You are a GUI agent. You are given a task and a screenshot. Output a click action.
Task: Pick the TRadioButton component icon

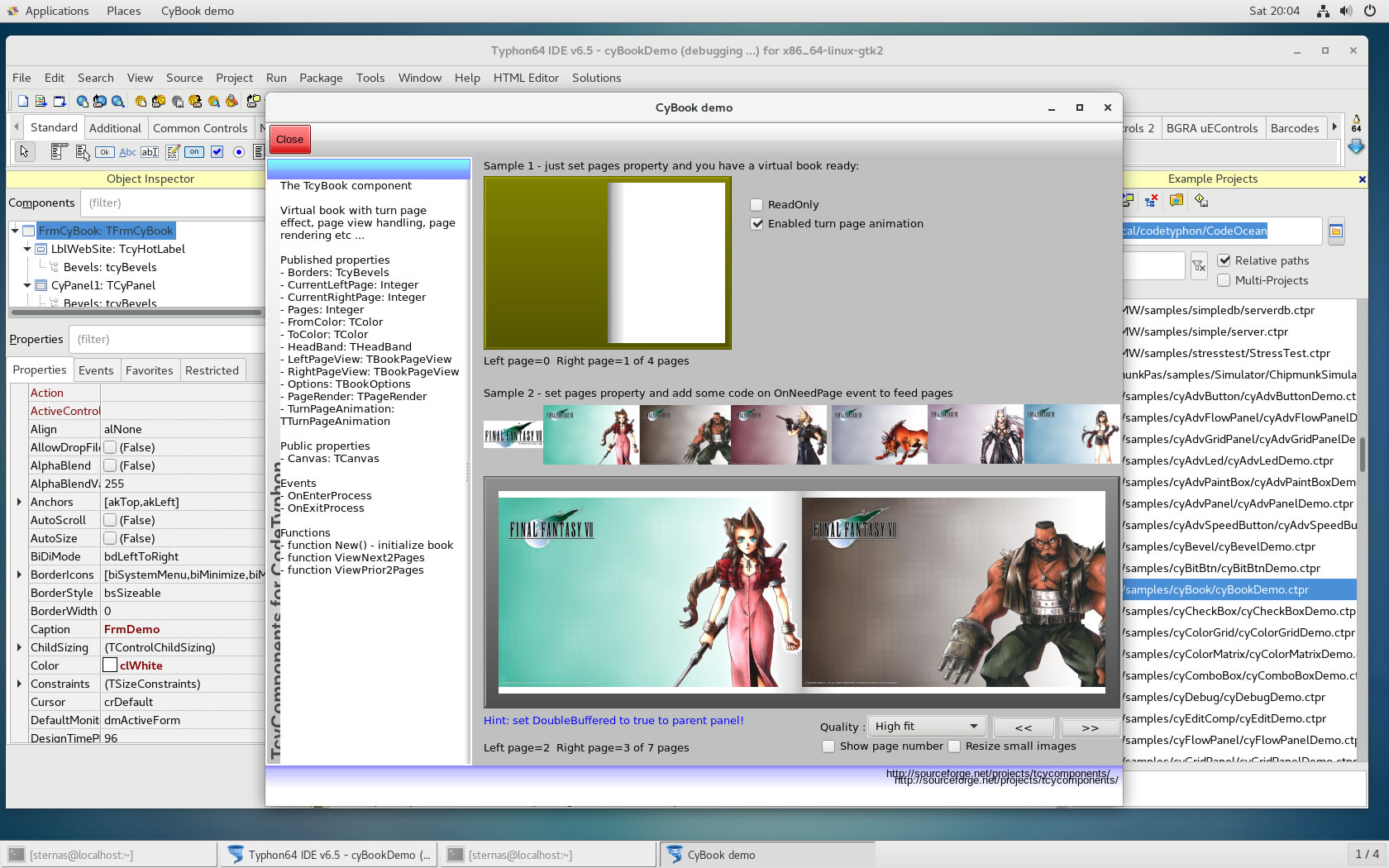239,151
